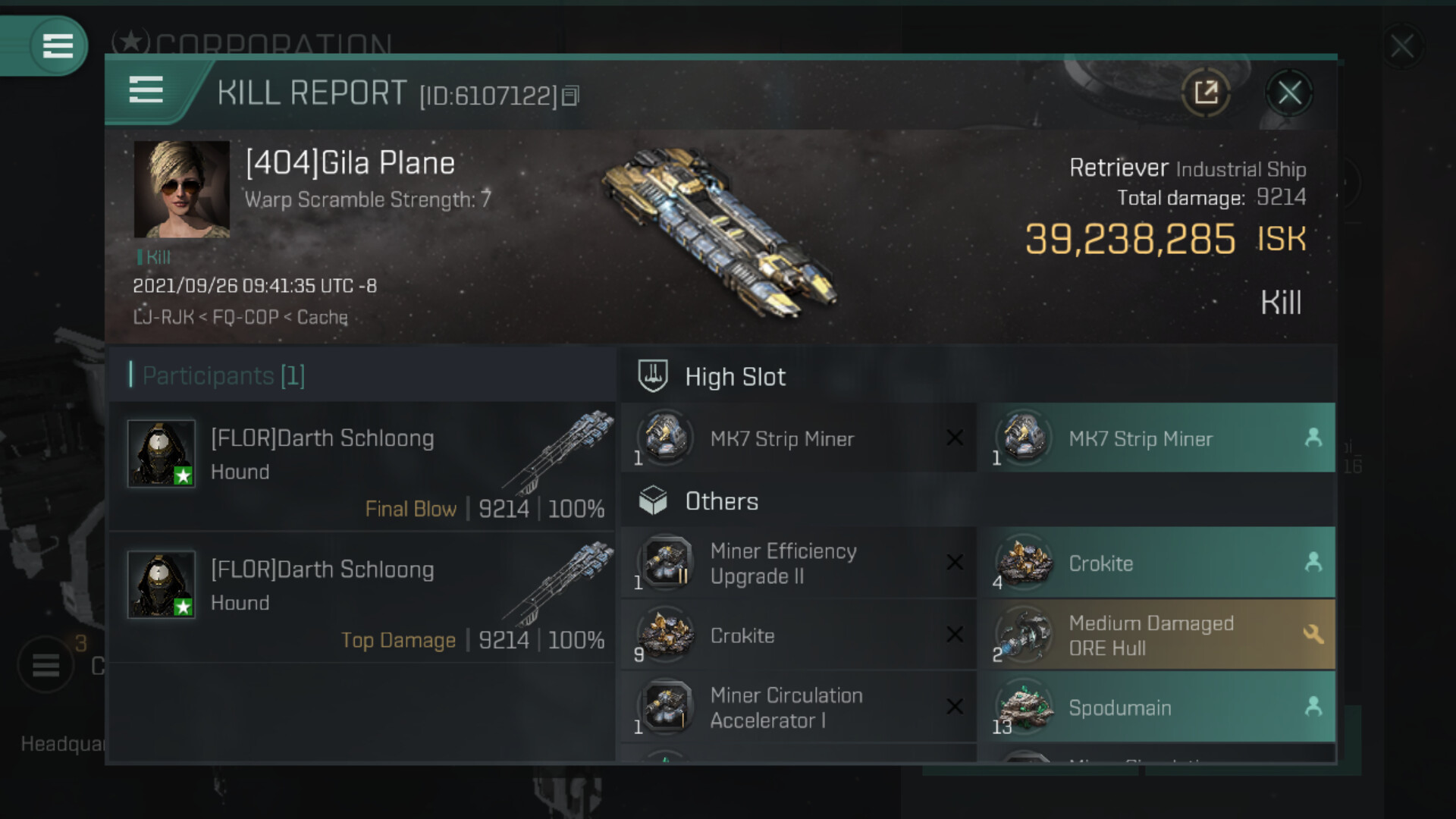Open Top Damage Darth Schloong portrait
Screen dimensions: 1456x819
tap(162, 585)
